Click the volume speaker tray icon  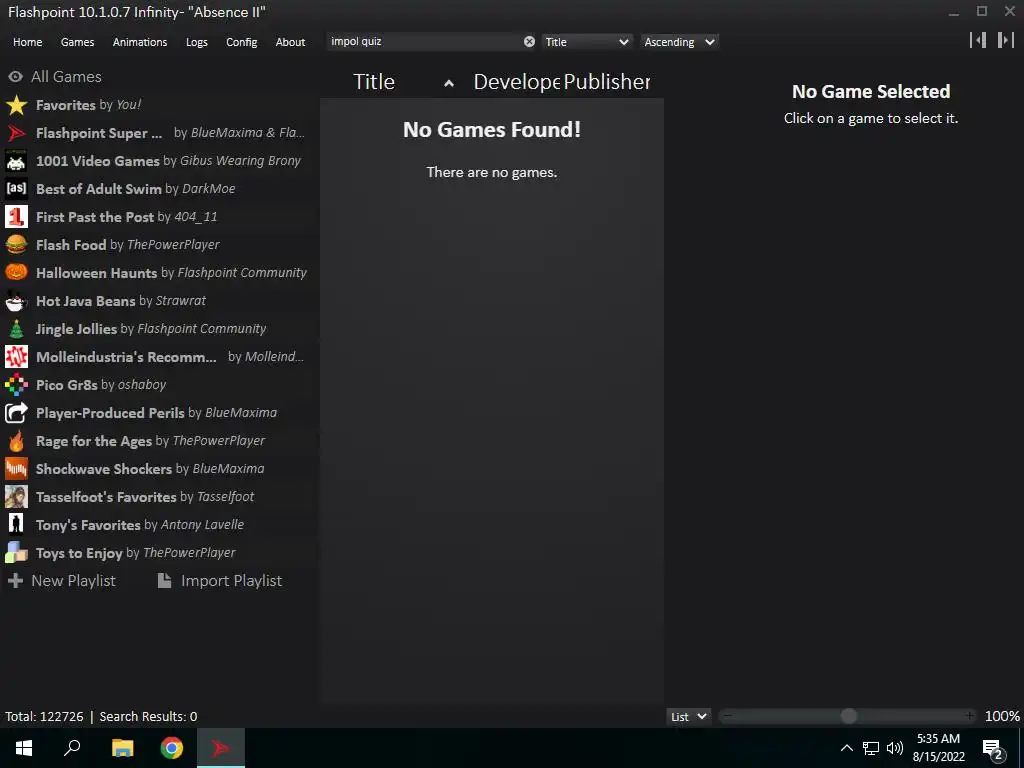(895, 748)
